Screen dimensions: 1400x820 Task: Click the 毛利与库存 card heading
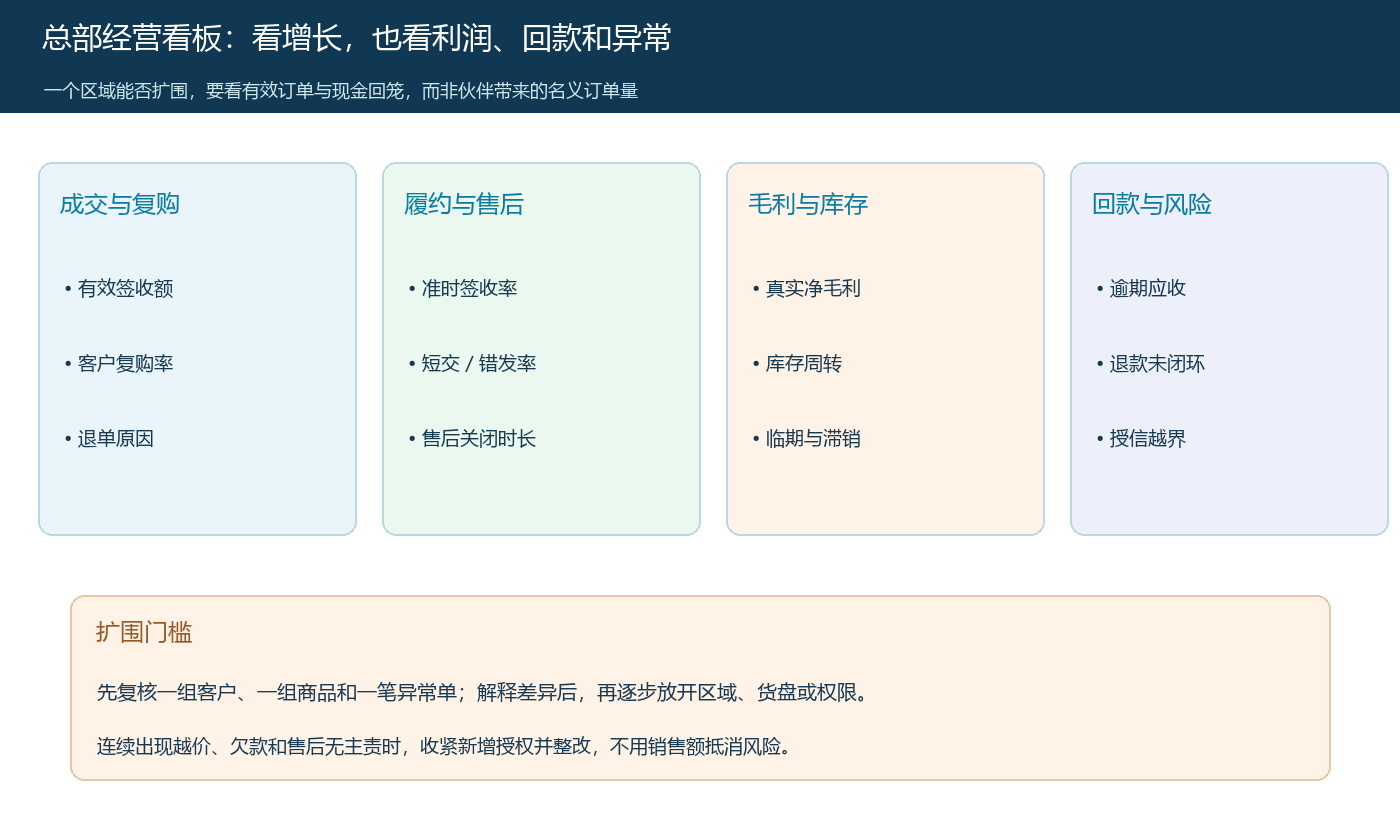point(808,204)
